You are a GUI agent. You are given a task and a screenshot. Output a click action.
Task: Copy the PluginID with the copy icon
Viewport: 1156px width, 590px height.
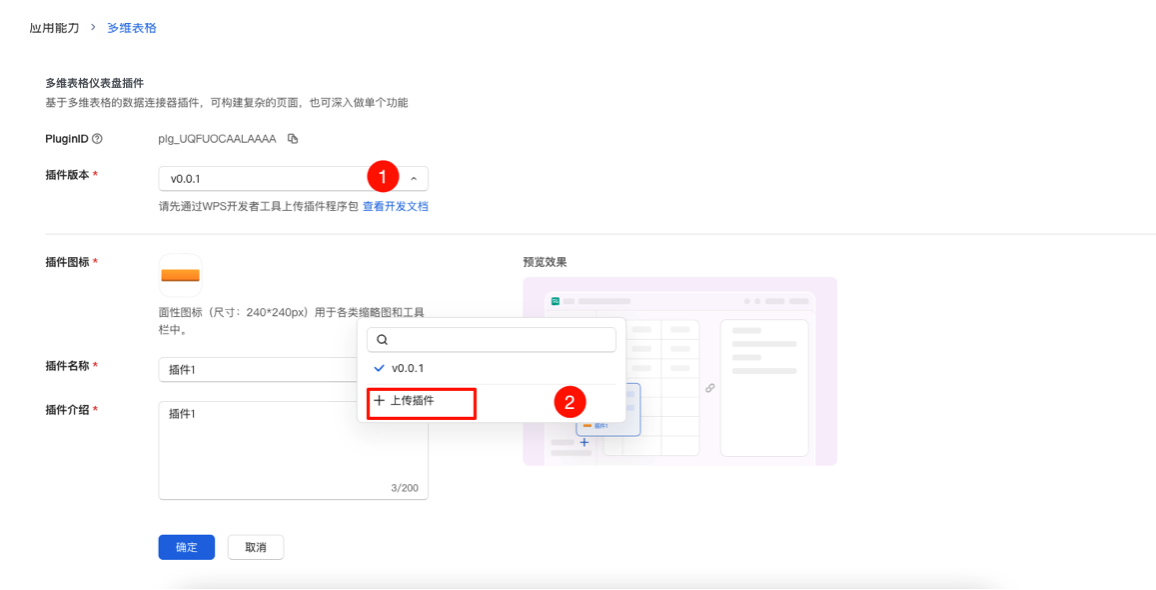[x=293, y=139]
